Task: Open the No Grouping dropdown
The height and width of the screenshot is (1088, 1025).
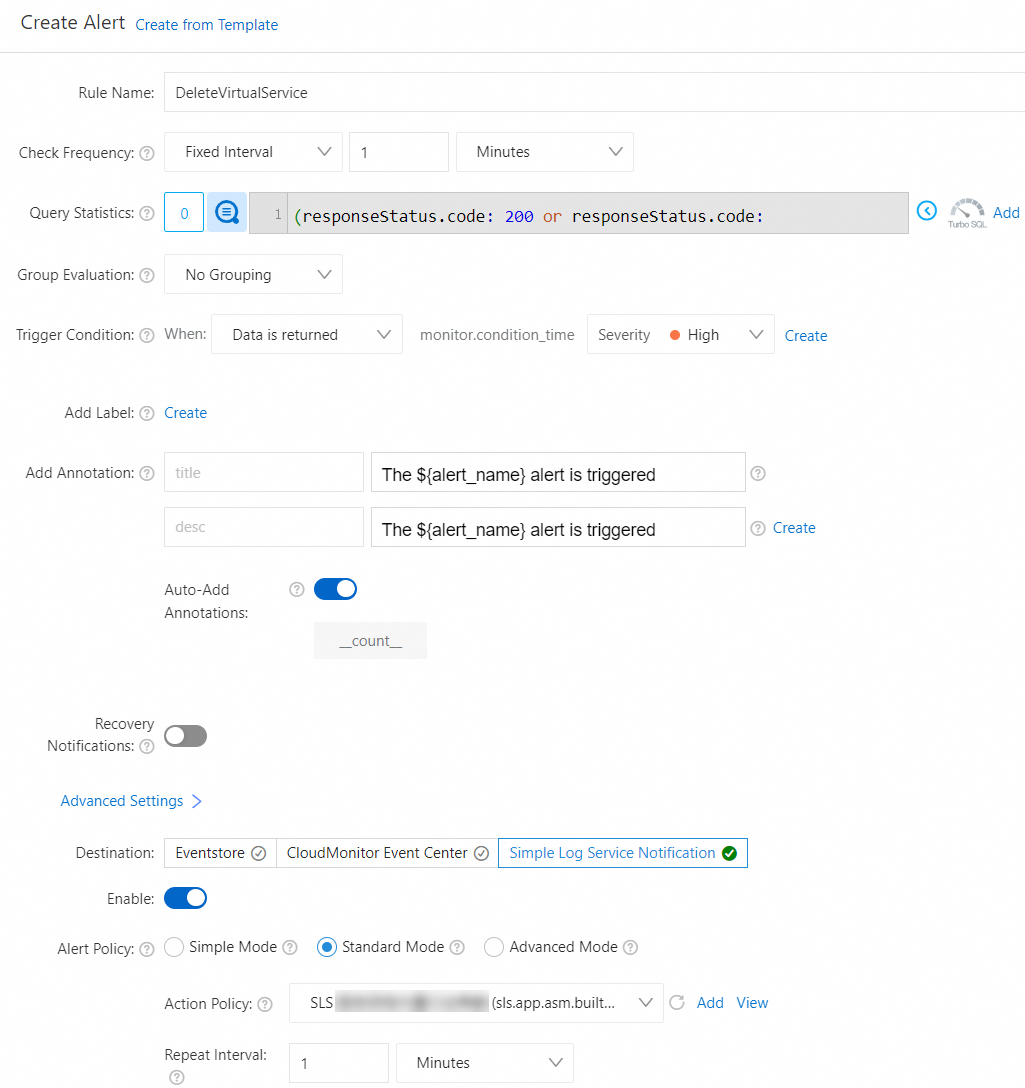Action: click(x=253, y=275)
